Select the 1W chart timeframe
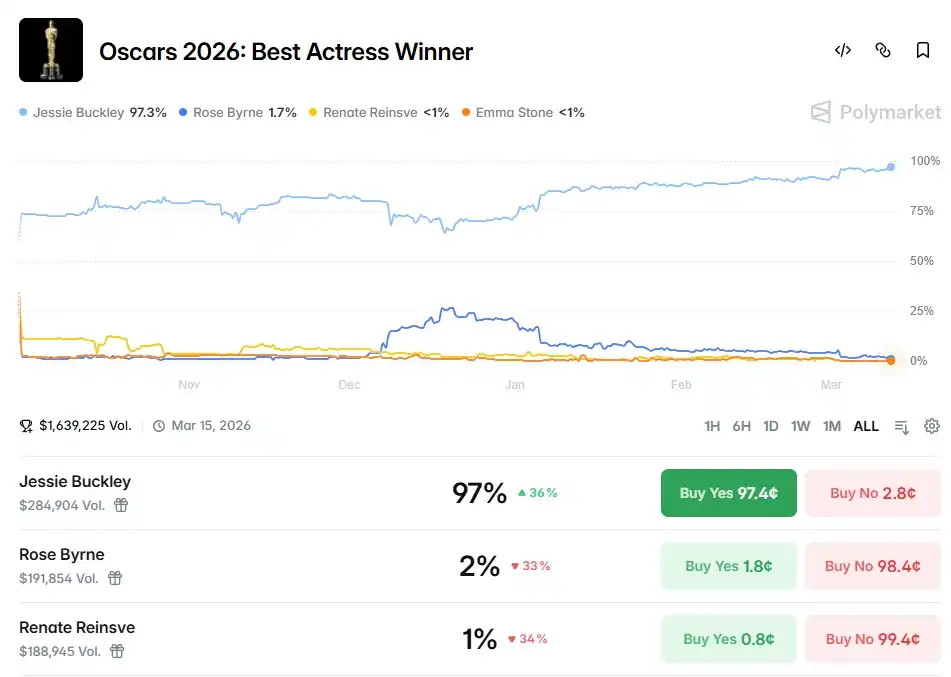This screenshot has height=677, width=951. (x=801, y=426)
